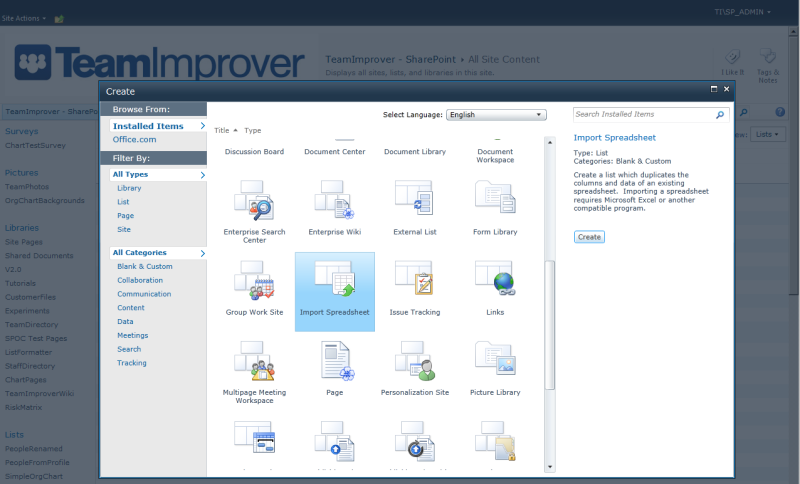This screenshot has width=800, height=484.
Task: Filter by Page type
Action: 126,216
